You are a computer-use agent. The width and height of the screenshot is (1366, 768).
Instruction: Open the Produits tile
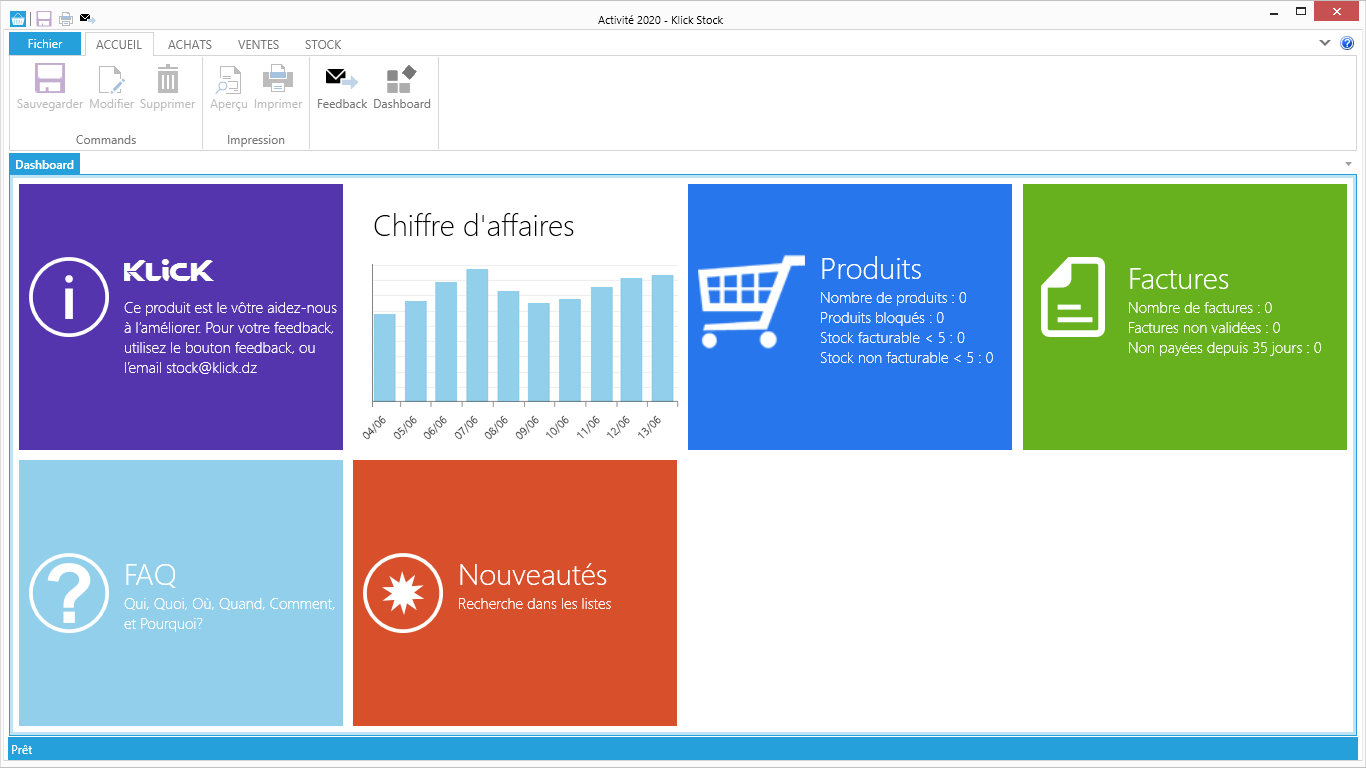(849, 317)
